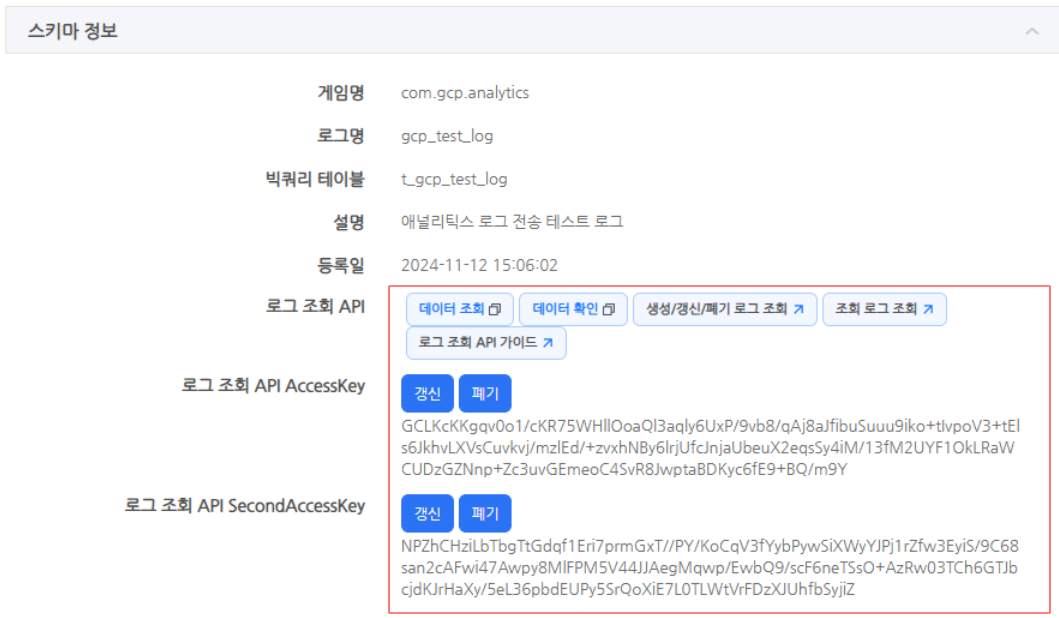This screenshot has height=618, width=1059.
Task: Click arrow icon on 생성/갱신/폐기 로그 조회
Action: (x=799, y=310)
